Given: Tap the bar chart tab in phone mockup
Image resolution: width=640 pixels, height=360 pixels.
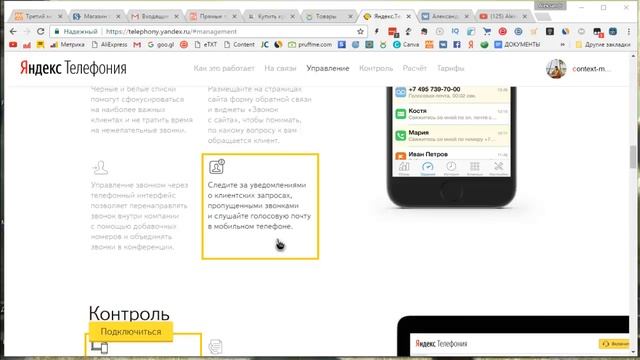Looking at the screenshot, I should click(x=404, y=168).
